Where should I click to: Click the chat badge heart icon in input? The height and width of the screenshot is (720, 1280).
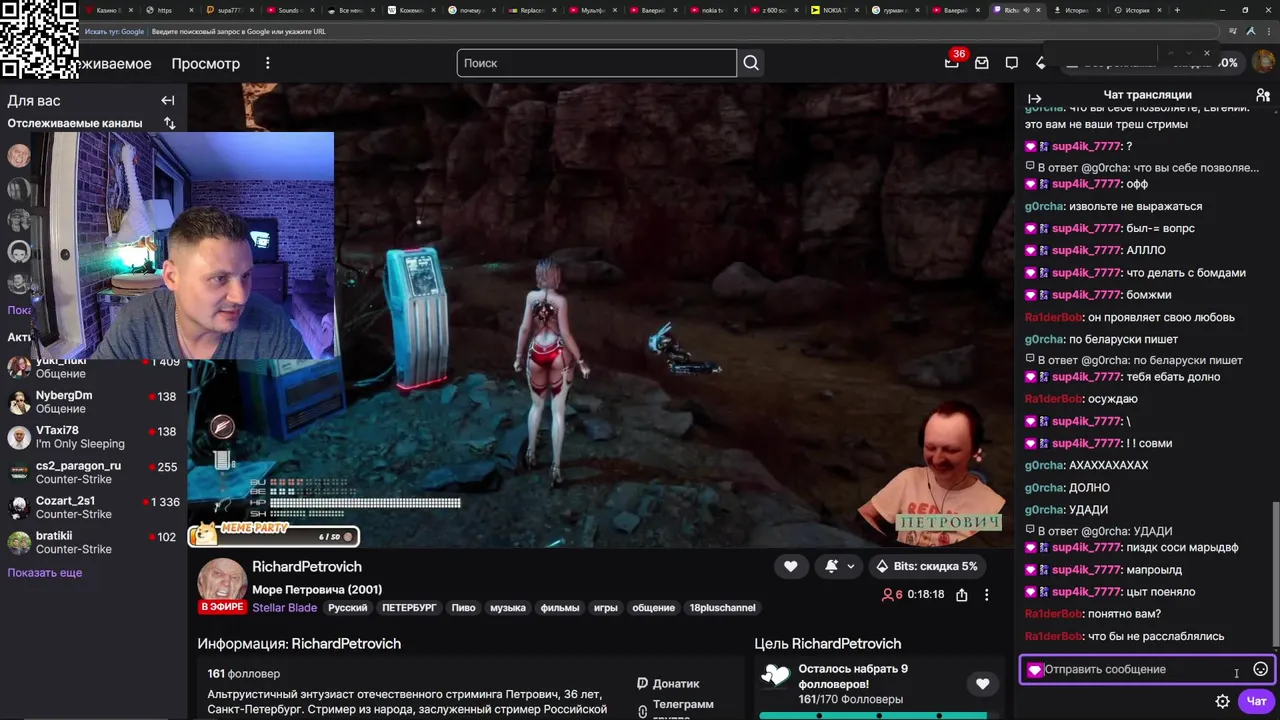pos(1034,670)
